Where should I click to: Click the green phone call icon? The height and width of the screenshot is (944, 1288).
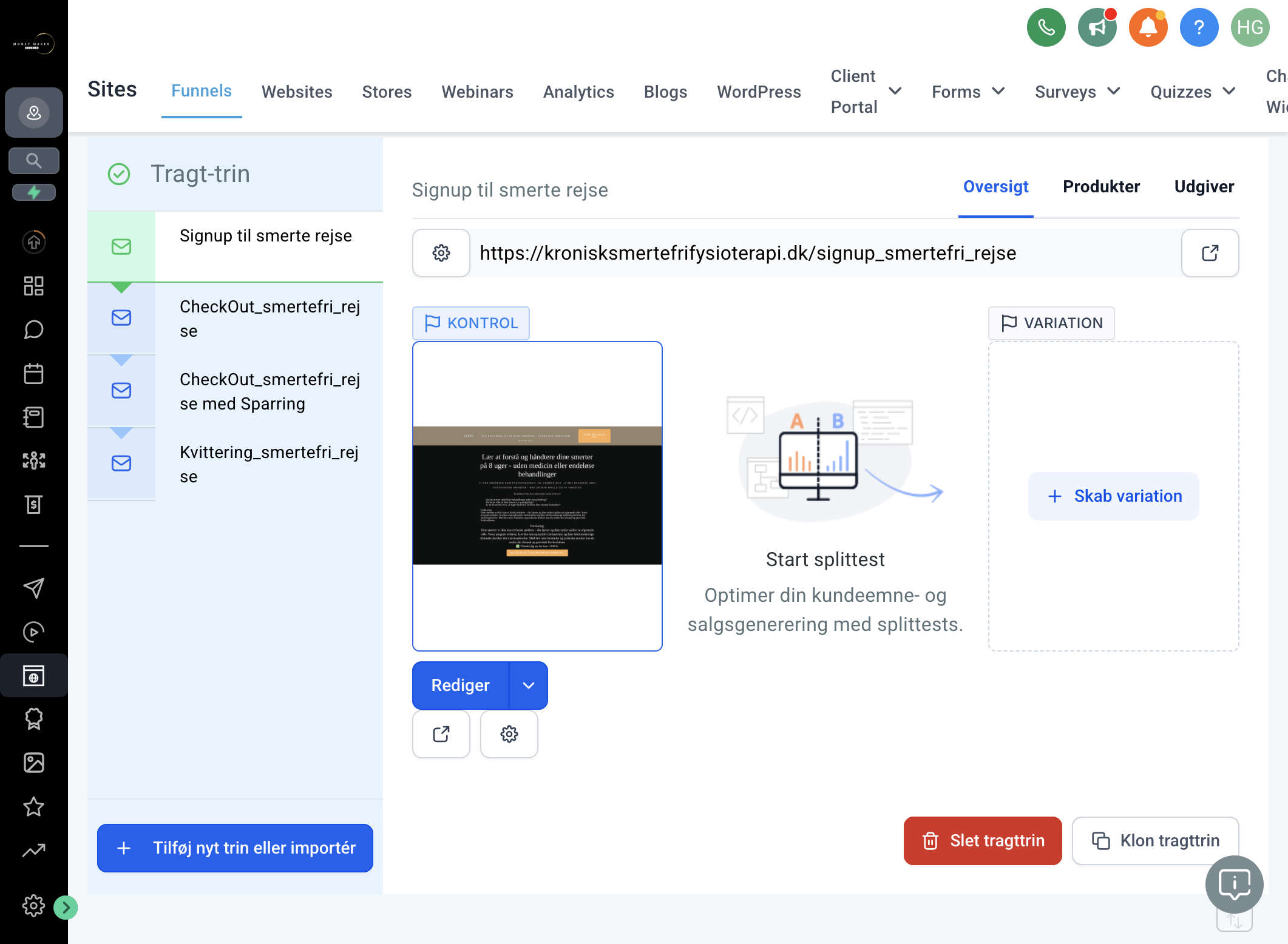(1046, 27)
